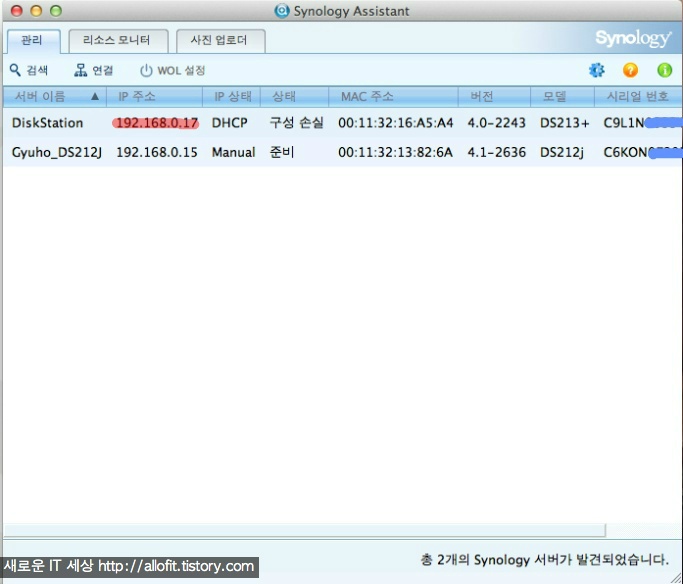The height and width of the screenshot is (584, 683).
Task: Click the 연결 network connect icon
Action: coord(80,70)
